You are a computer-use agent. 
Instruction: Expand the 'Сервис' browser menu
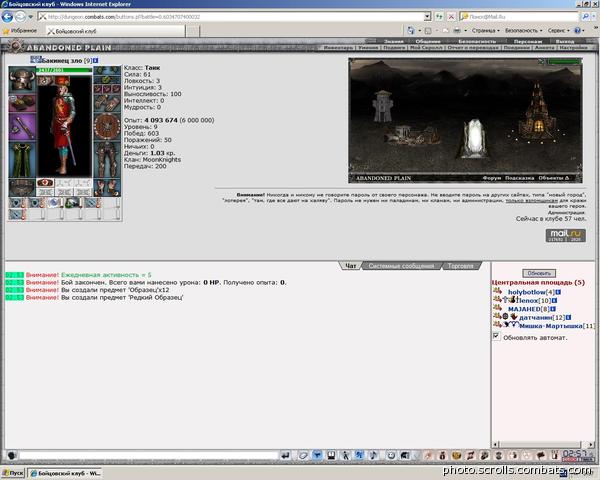pyautogui.click(x=559, y=30)
